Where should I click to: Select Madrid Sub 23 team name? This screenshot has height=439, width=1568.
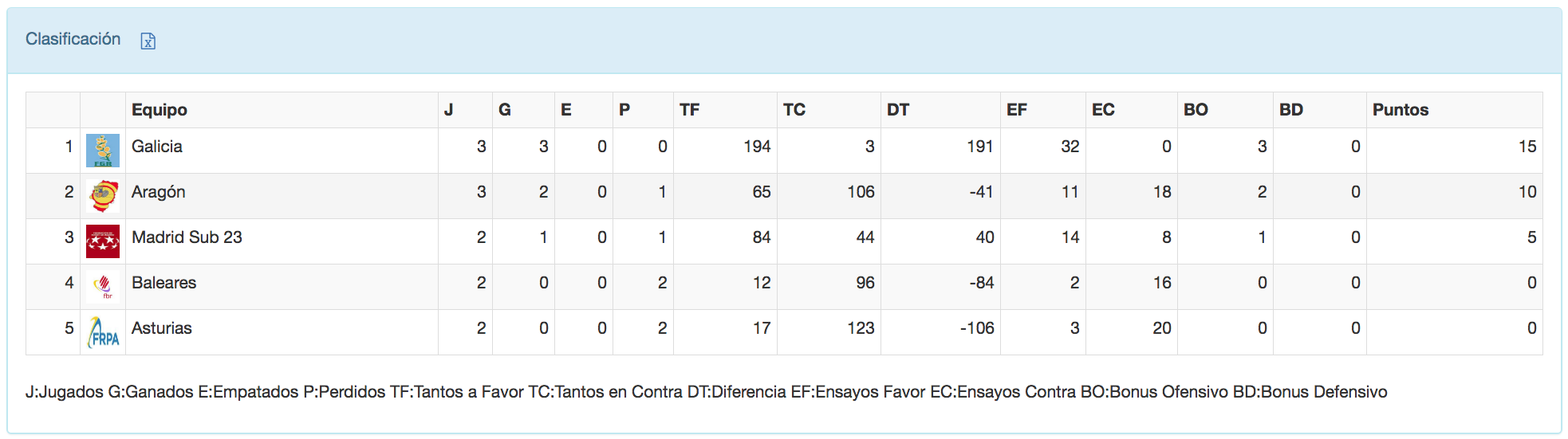pyautogui.click(x=187, y=237)
